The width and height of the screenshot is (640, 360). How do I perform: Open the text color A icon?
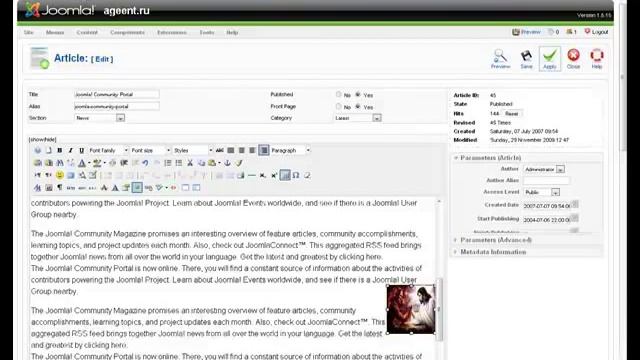(x=82, y=163)
